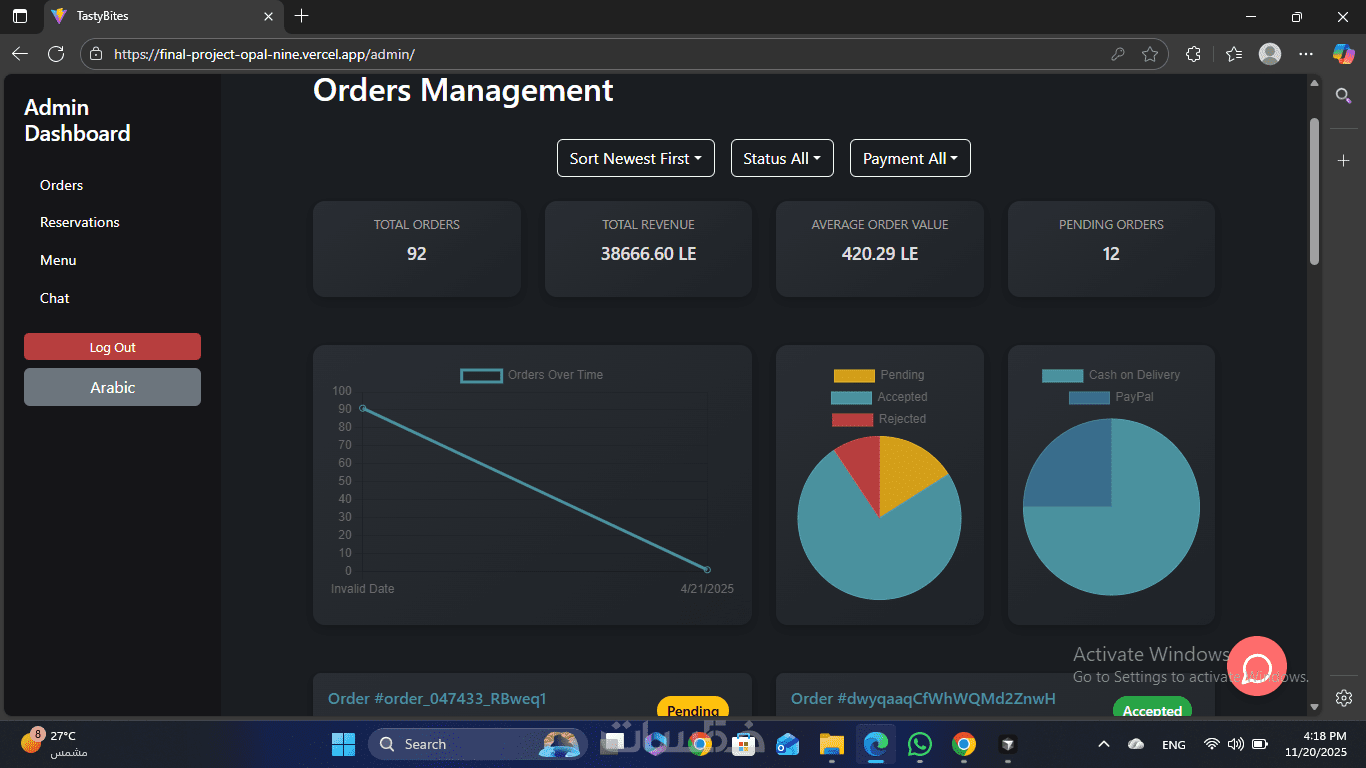This screenshot has width=1366, height=768.
Task: Open Chat in the admin sidebar
Action: coord(55,298)
